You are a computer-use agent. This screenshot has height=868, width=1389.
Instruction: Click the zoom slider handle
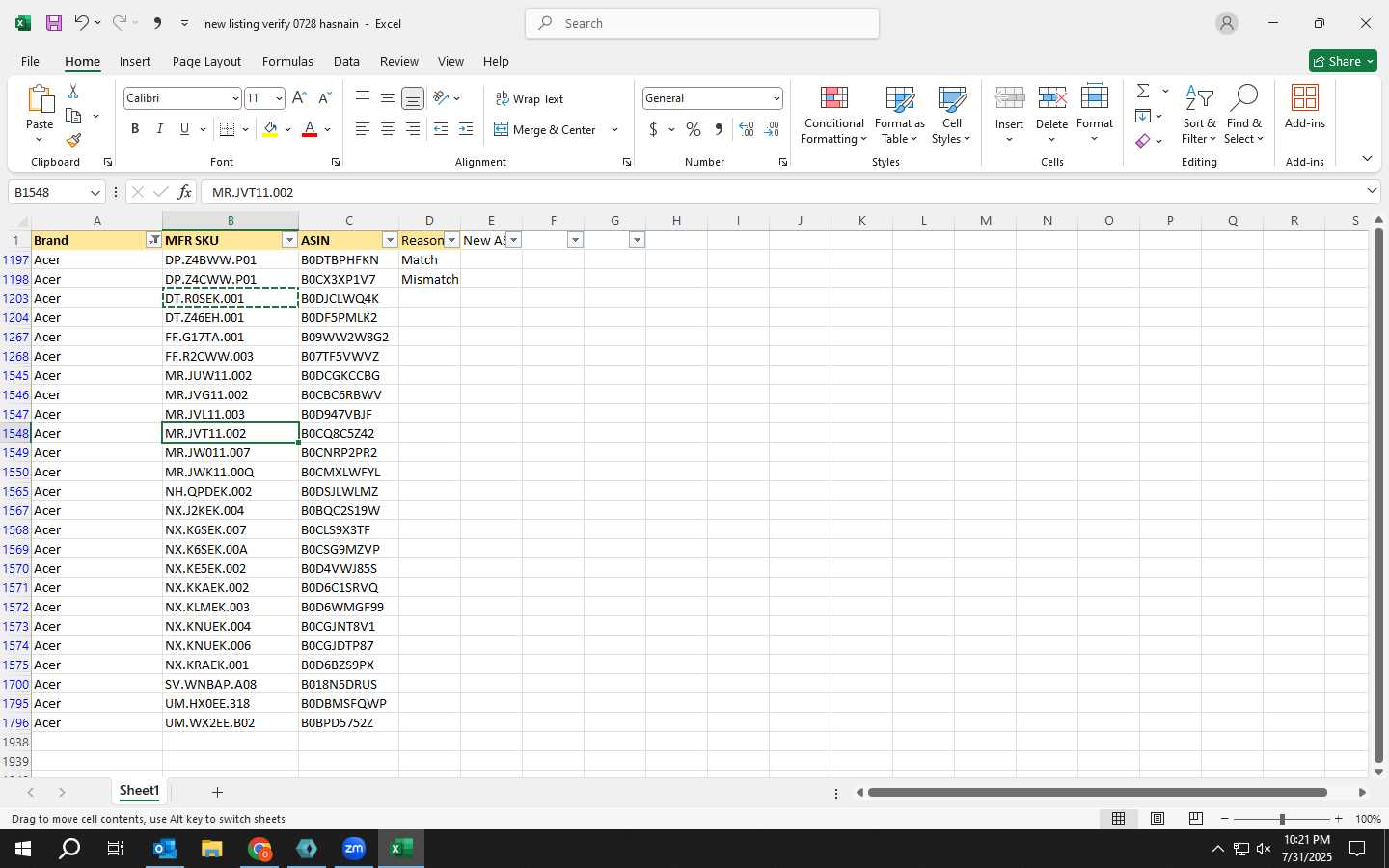tap(1282, 818)
